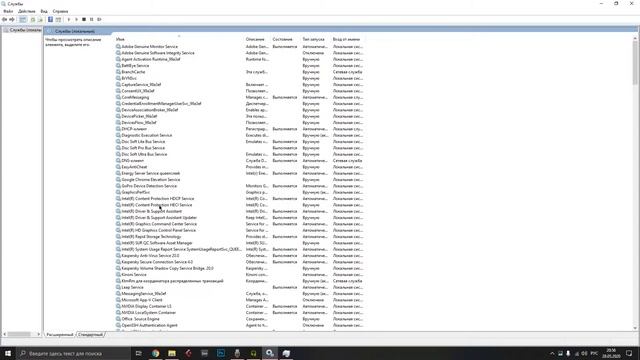Open help via the blue toolbar icon
Screen dimensions: 640x360
click(x=50, y=20)
